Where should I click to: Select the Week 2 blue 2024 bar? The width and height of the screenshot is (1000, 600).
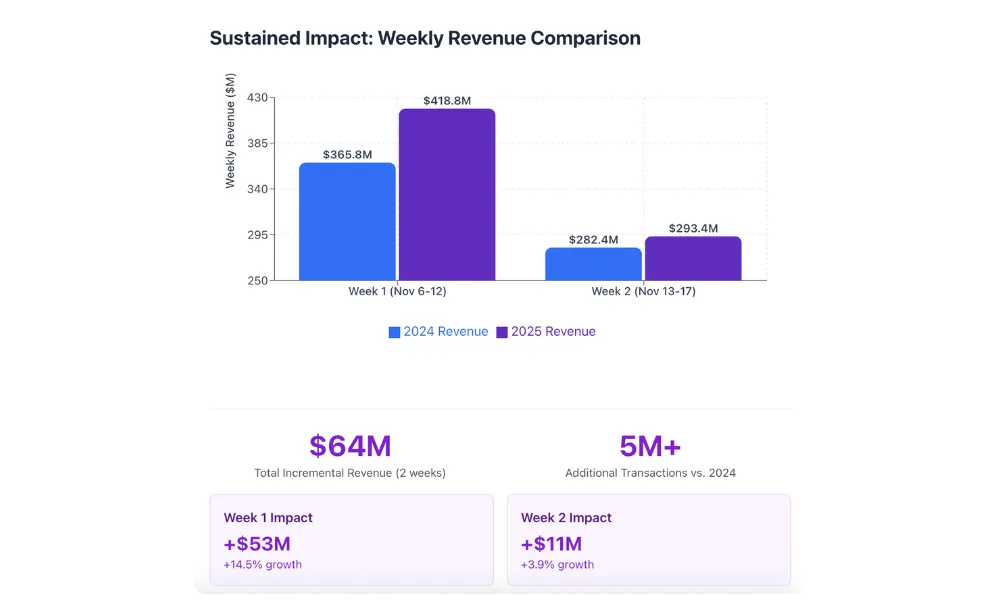tap(593, 264)
